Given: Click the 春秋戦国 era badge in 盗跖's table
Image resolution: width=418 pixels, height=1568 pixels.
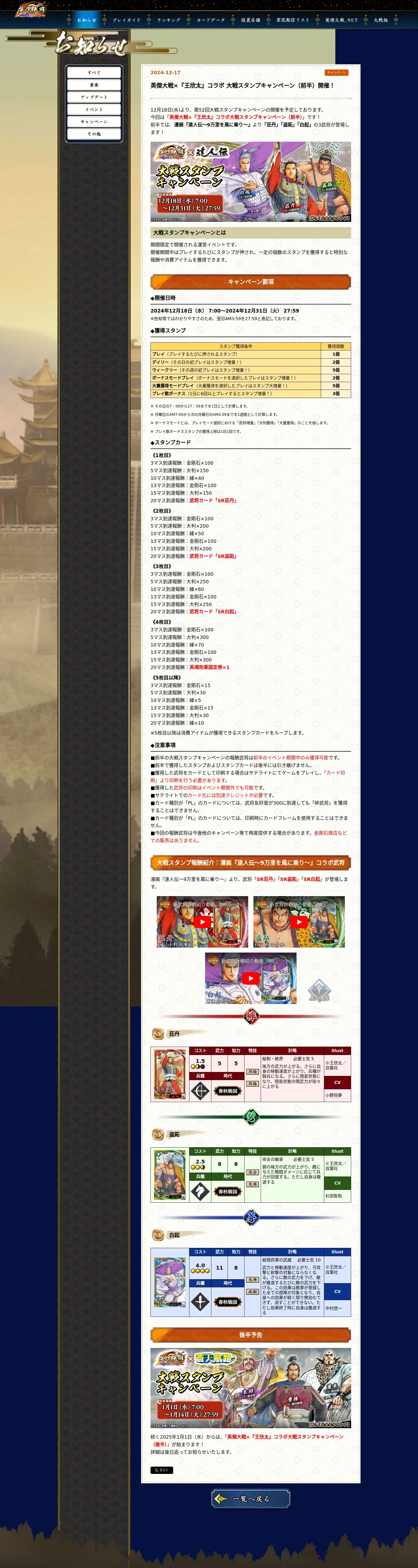Looking at the screenshot, I should pyautogui.click(x=228, y=1191).
